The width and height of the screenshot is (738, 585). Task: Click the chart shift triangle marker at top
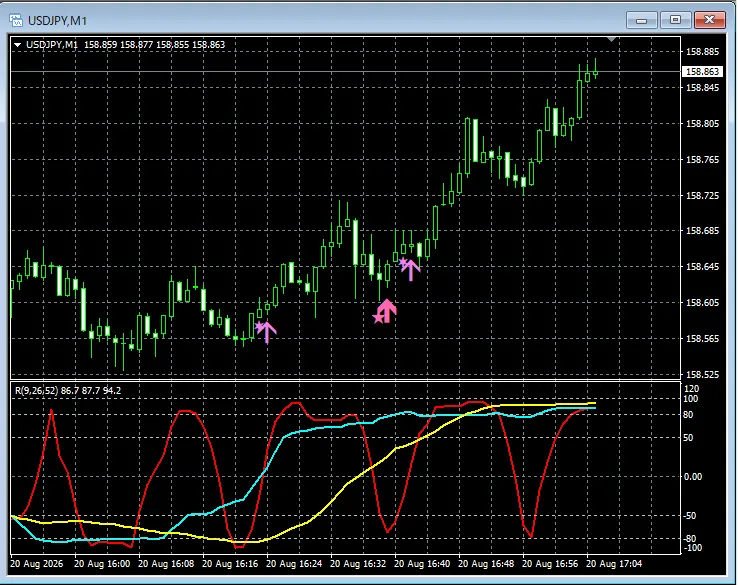611,40
